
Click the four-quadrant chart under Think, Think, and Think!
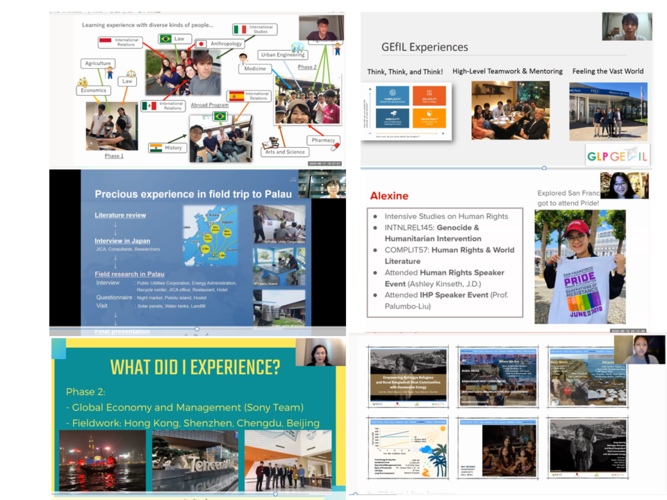(407, 111)
